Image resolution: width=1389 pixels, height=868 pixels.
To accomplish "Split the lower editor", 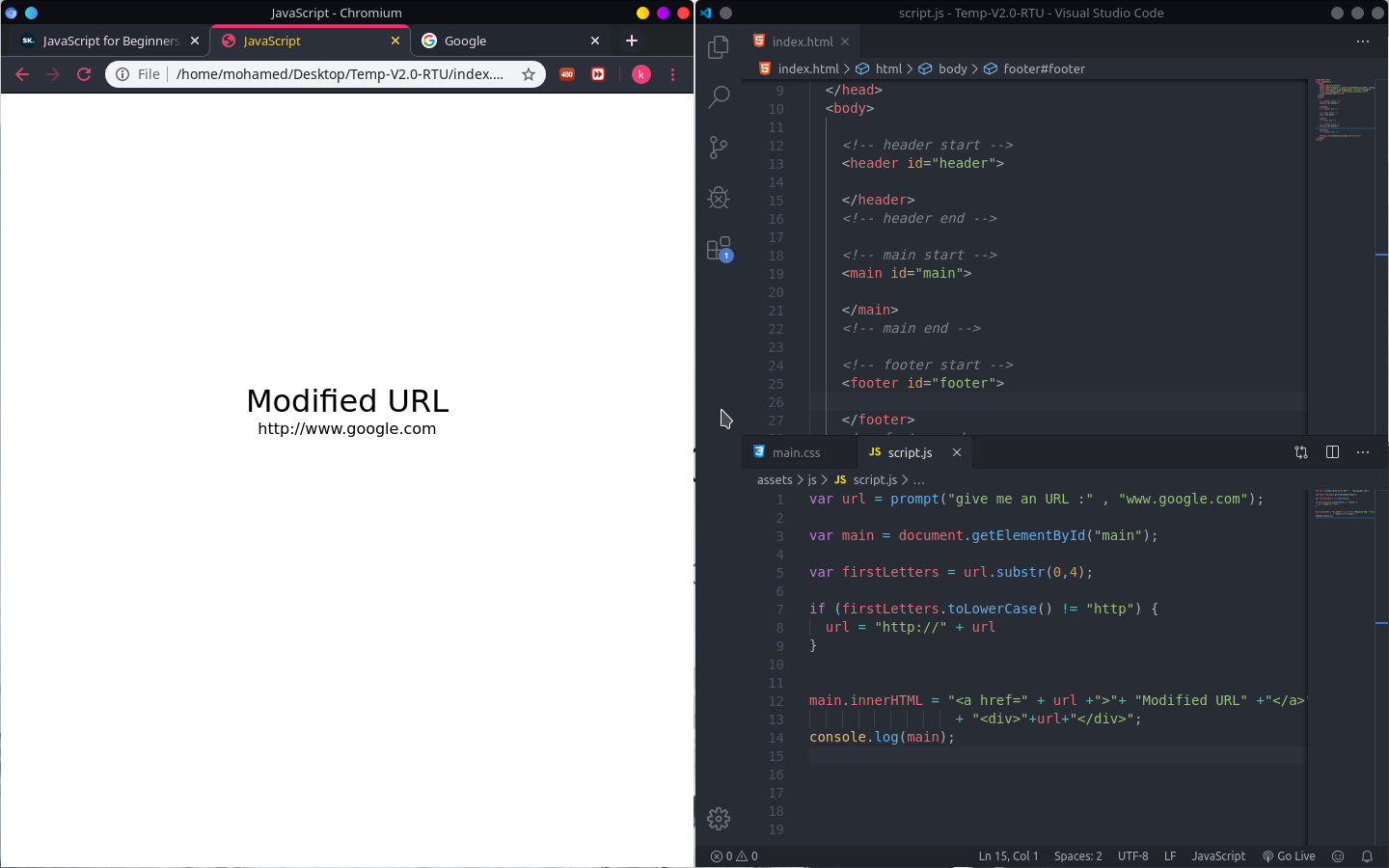I will (x=1332, y=452).
